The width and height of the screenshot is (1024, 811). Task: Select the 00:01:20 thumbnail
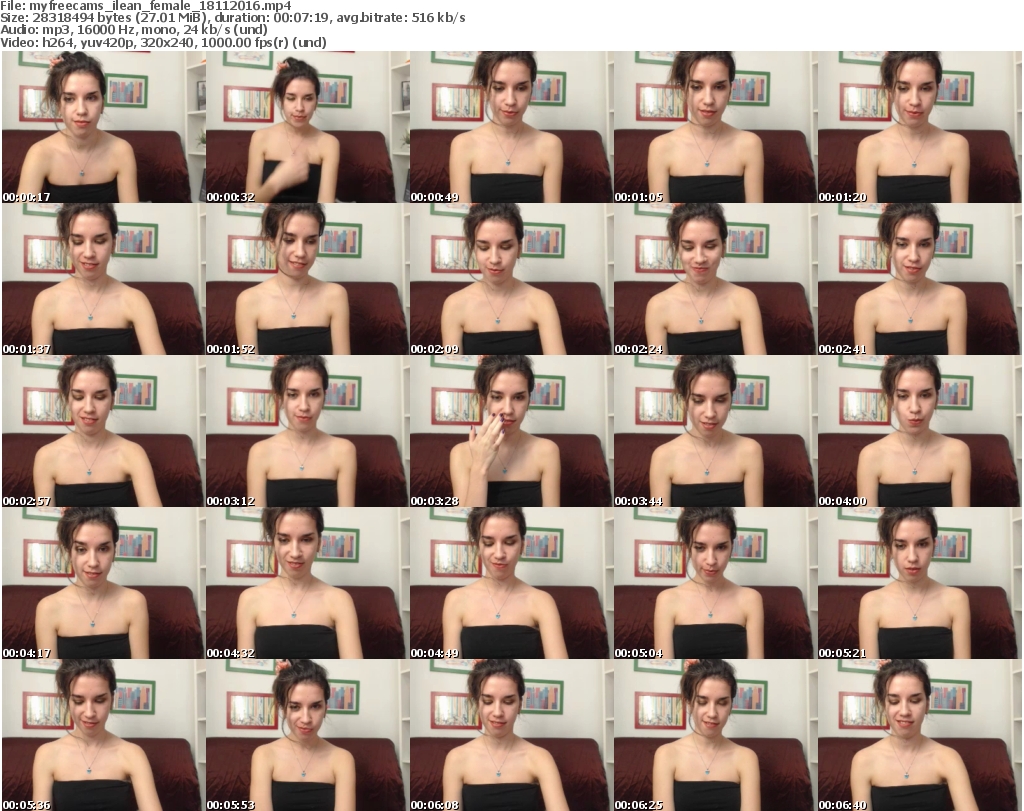pos(919,127)
